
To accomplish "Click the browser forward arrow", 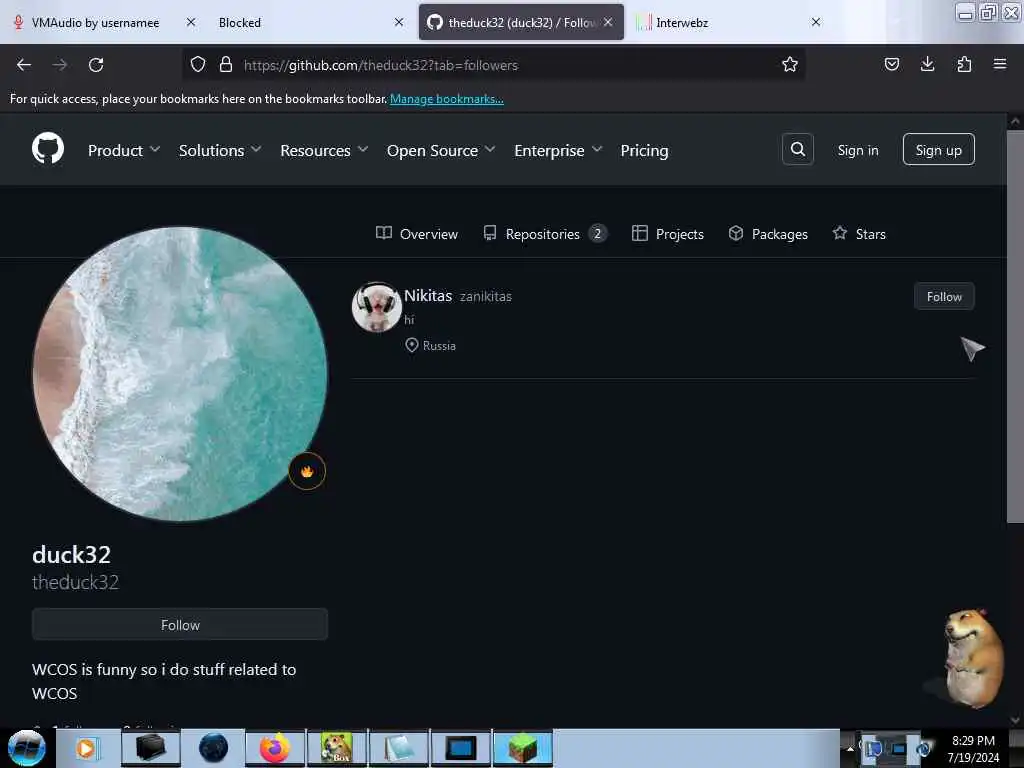I will pyautogui.click(x=60, y=65).
